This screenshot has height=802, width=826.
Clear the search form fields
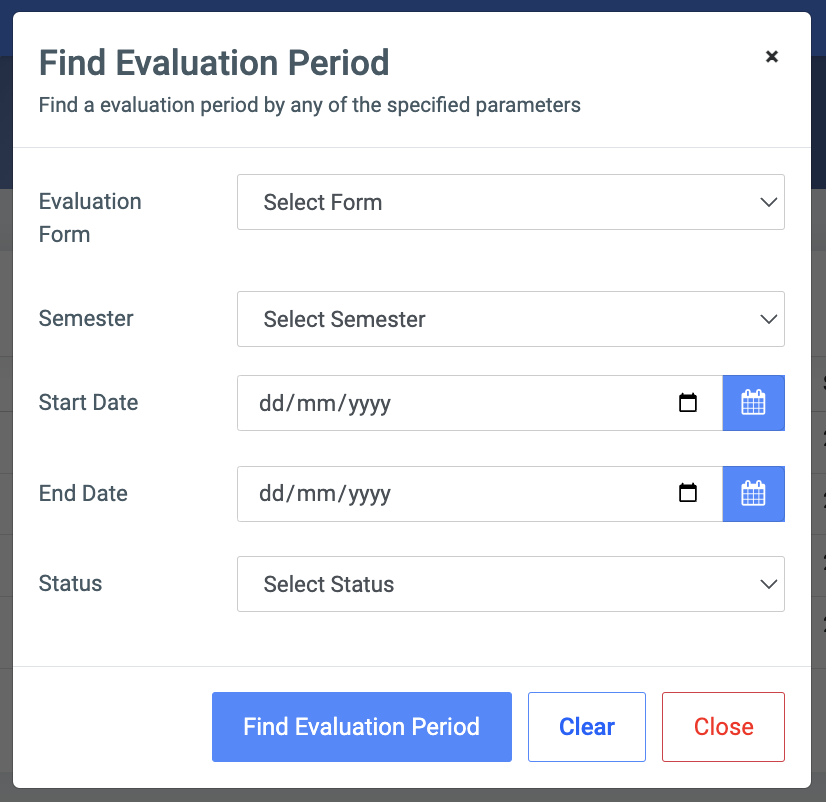pos(586,727)
